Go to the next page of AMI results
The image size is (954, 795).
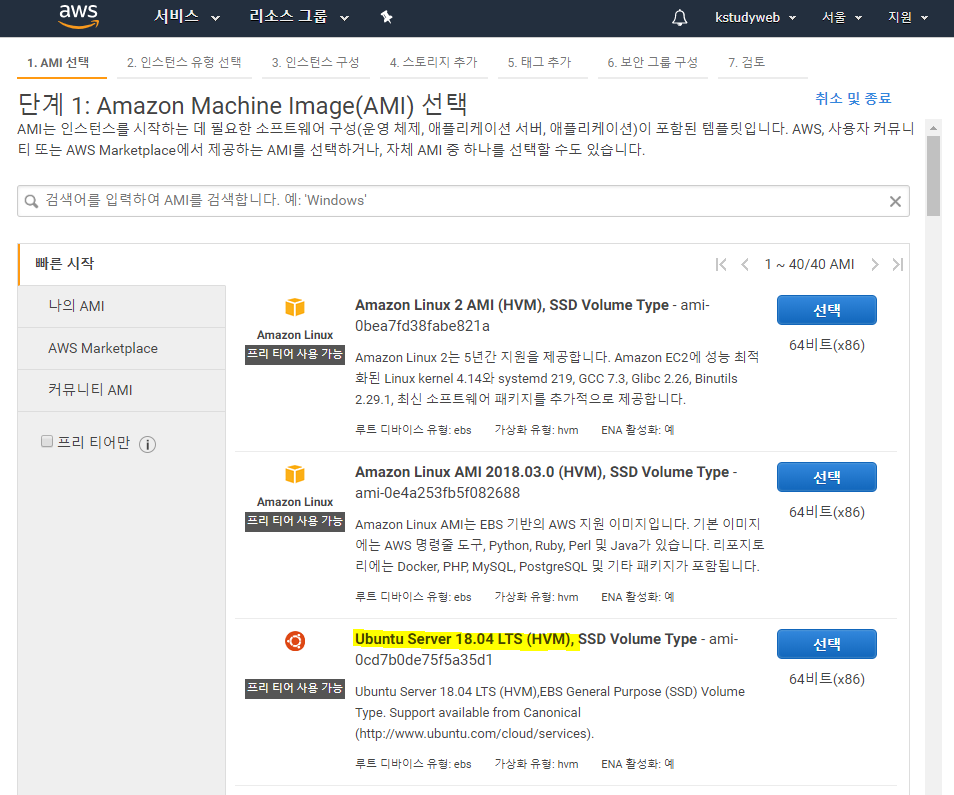[x=875, y=265]
